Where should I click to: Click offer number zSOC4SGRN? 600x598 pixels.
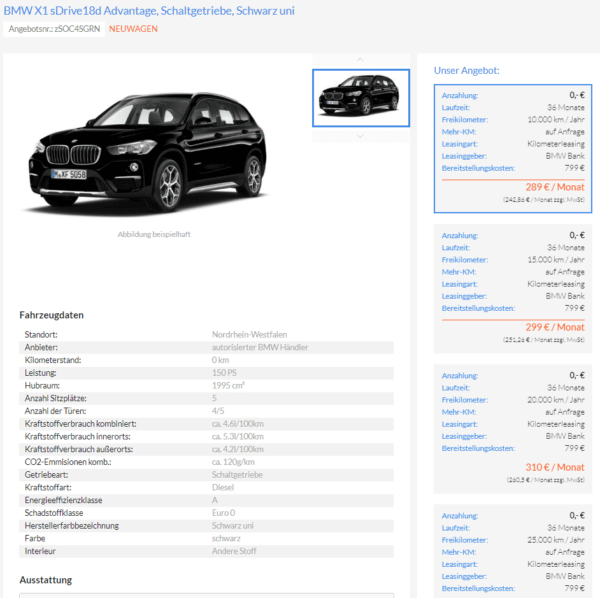tap(54, 29)
